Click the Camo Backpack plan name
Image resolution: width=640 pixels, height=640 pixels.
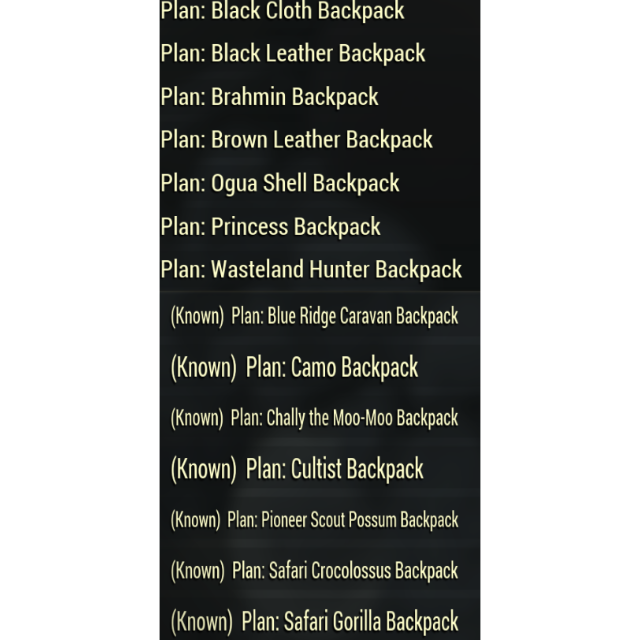click(332, 367)
